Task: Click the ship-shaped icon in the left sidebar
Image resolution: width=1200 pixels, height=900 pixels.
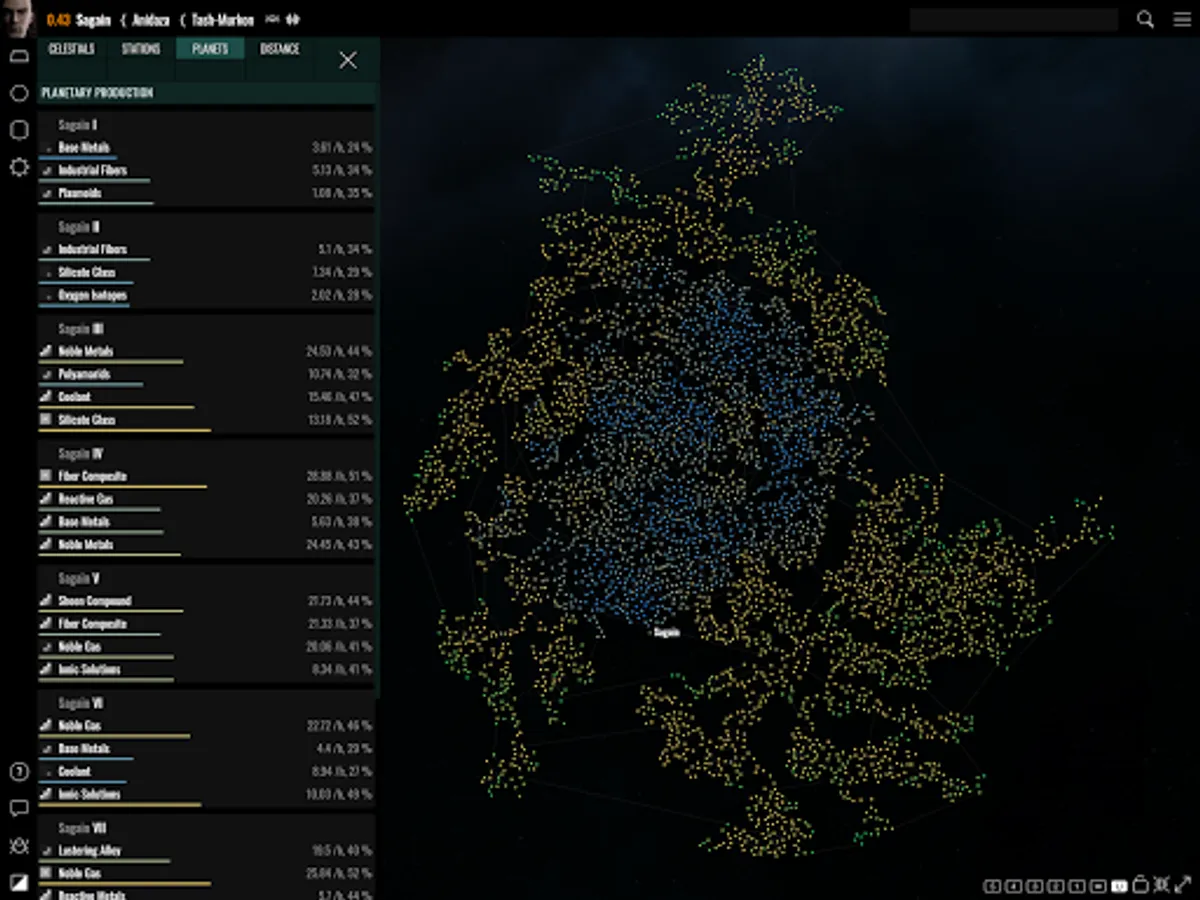Action: [x=18, y=57]
